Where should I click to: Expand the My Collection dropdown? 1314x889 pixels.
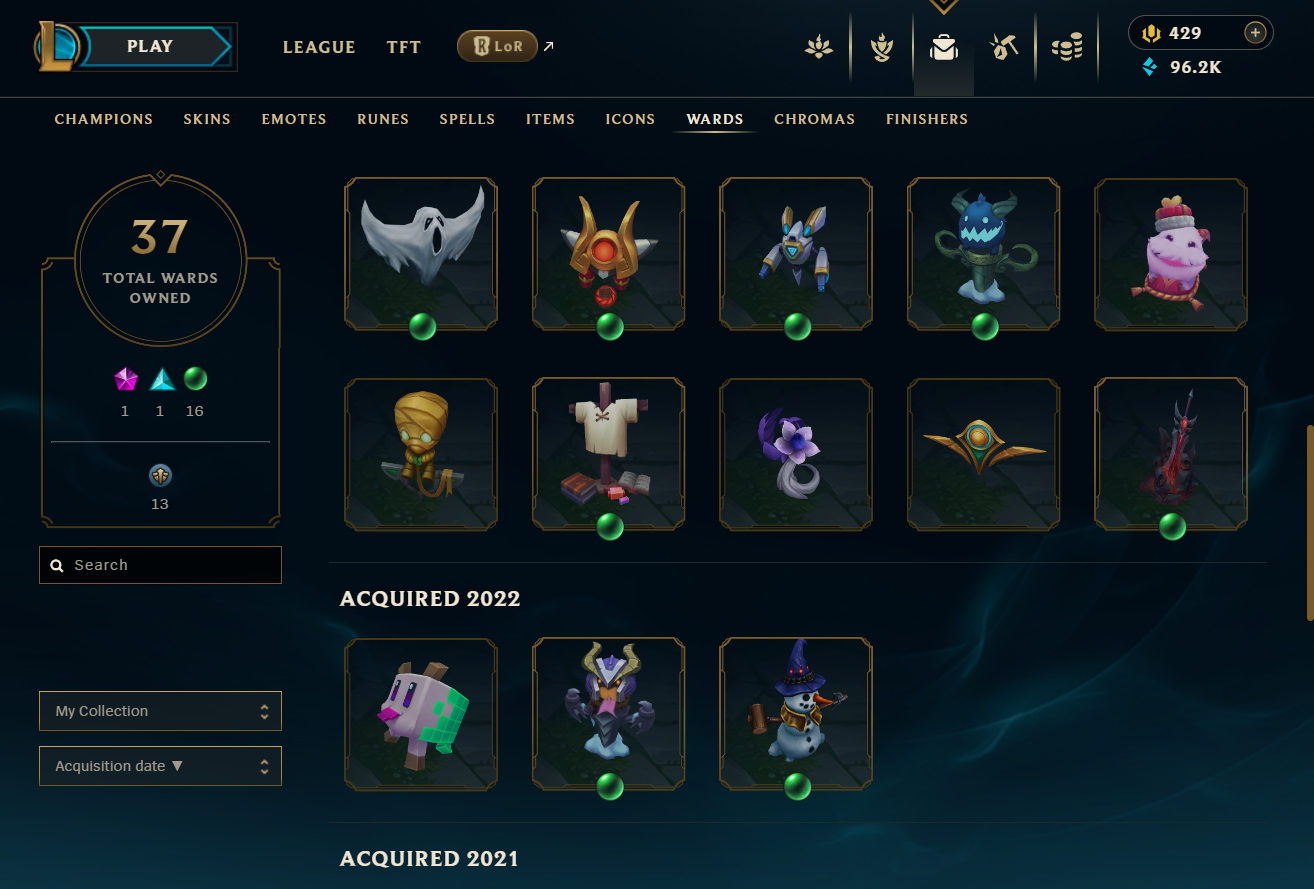point(160,711)
